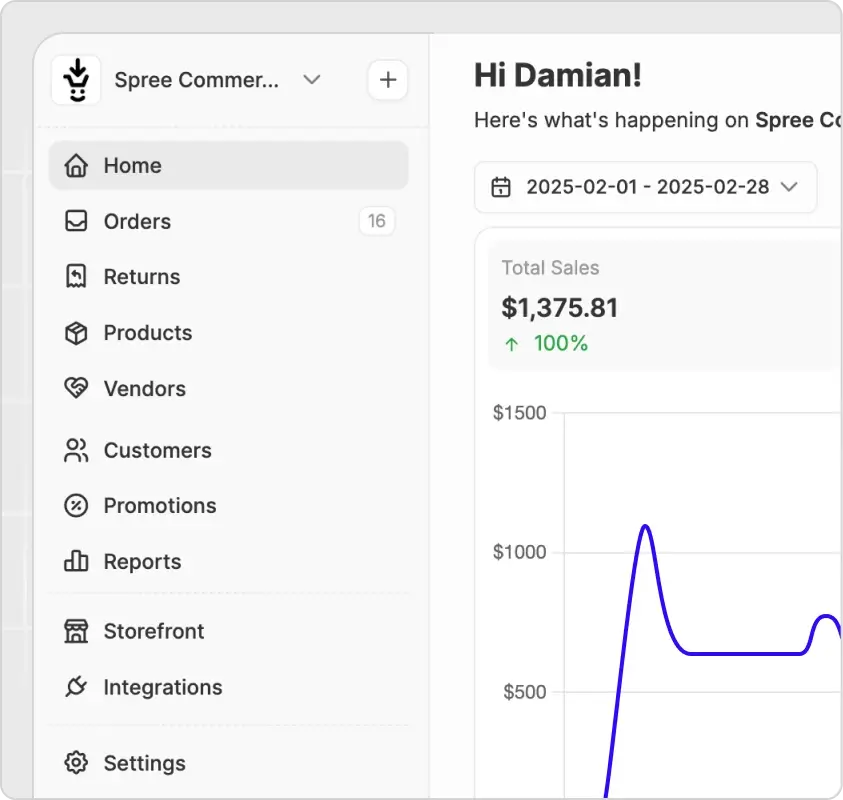The height and width of the screenshot is (800, 843).
Task: Click the Vendors handshake heart icon
Action: [76, 389]
